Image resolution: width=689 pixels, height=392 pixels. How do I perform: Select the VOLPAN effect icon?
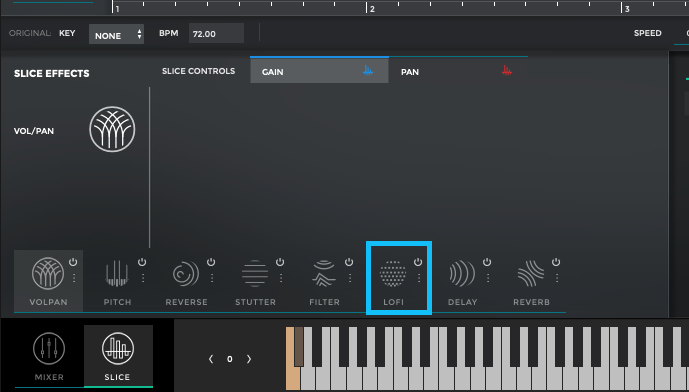click(47, 273)
